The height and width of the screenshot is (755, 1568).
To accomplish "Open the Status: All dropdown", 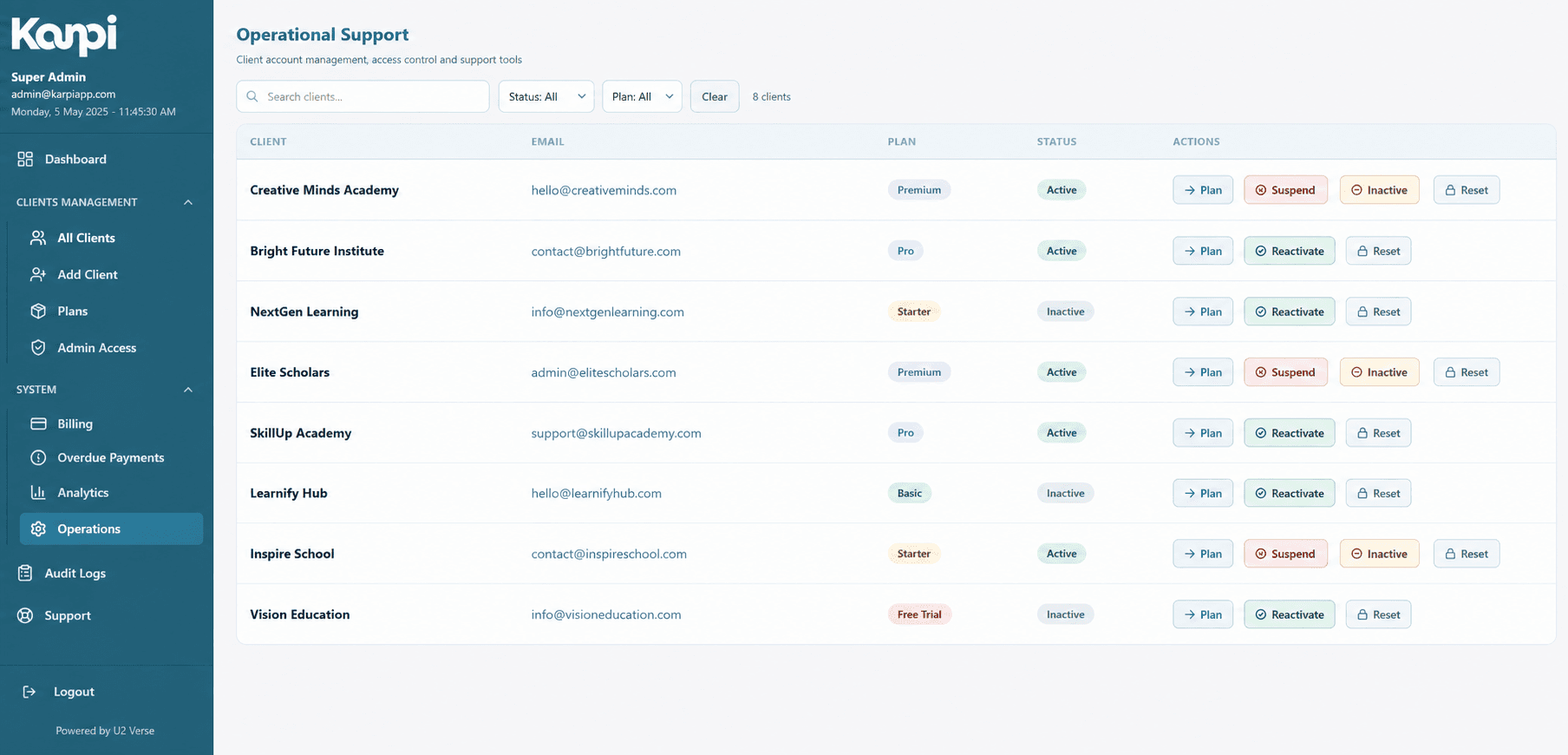I will [546, 96].
